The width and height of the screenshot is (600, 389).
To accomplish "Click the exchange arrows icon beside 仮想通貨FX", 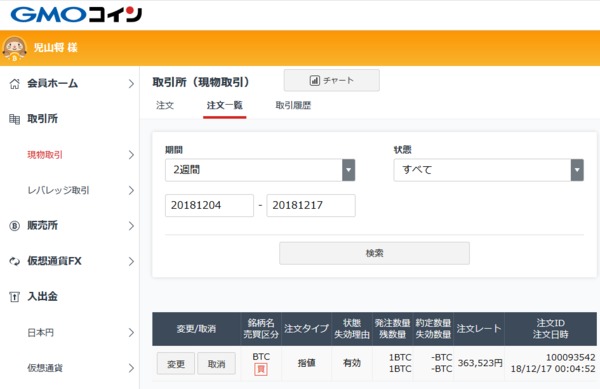I will [14, 262].
